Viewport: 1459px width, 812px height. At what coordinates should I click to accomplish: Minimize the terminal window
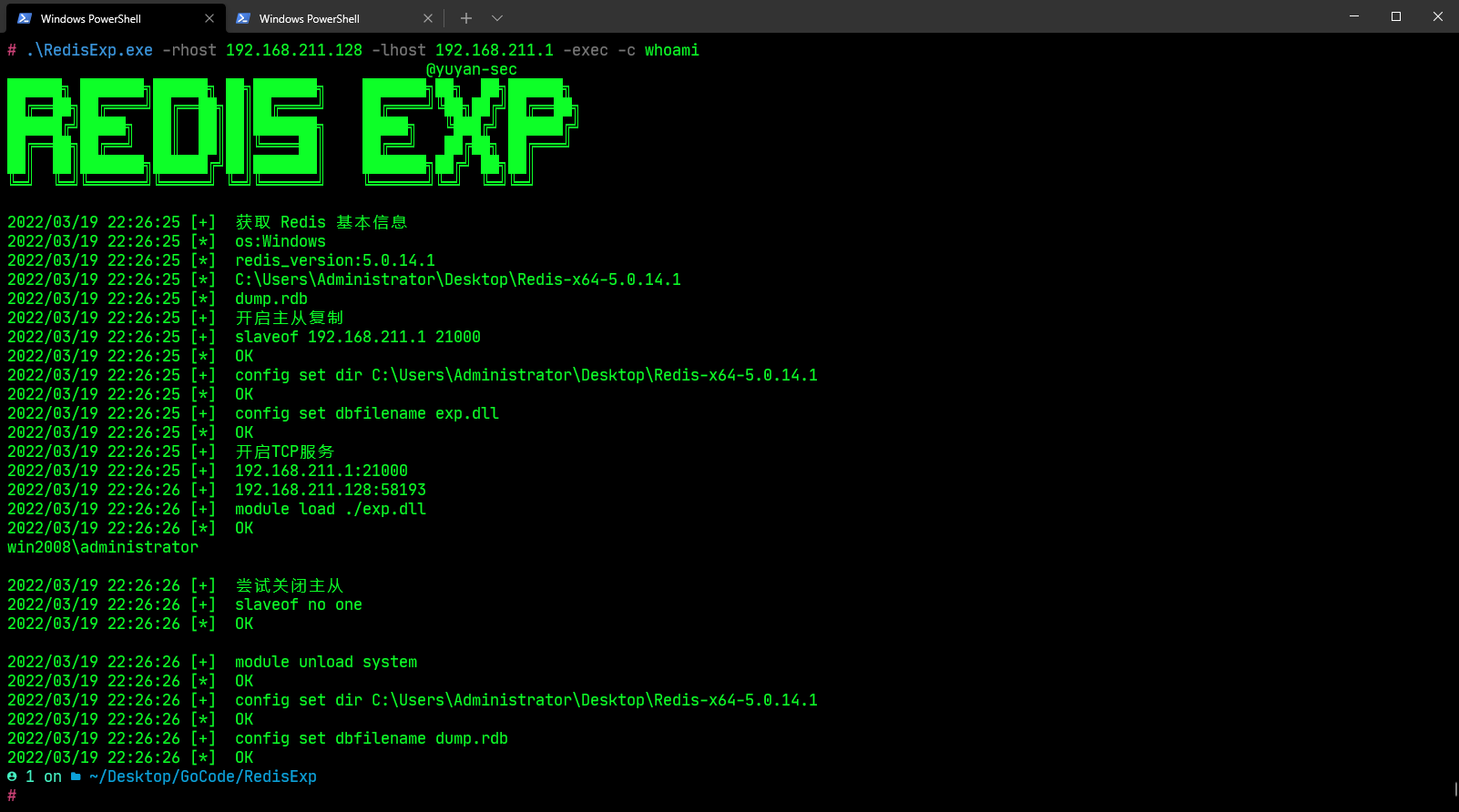coord(1354,16)
